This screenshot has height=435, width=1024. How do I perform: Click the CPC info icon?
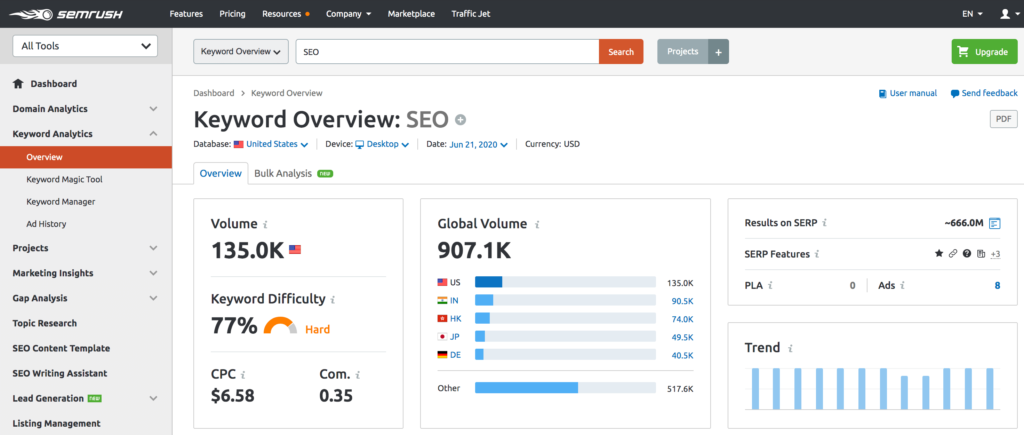click(243, 375)
